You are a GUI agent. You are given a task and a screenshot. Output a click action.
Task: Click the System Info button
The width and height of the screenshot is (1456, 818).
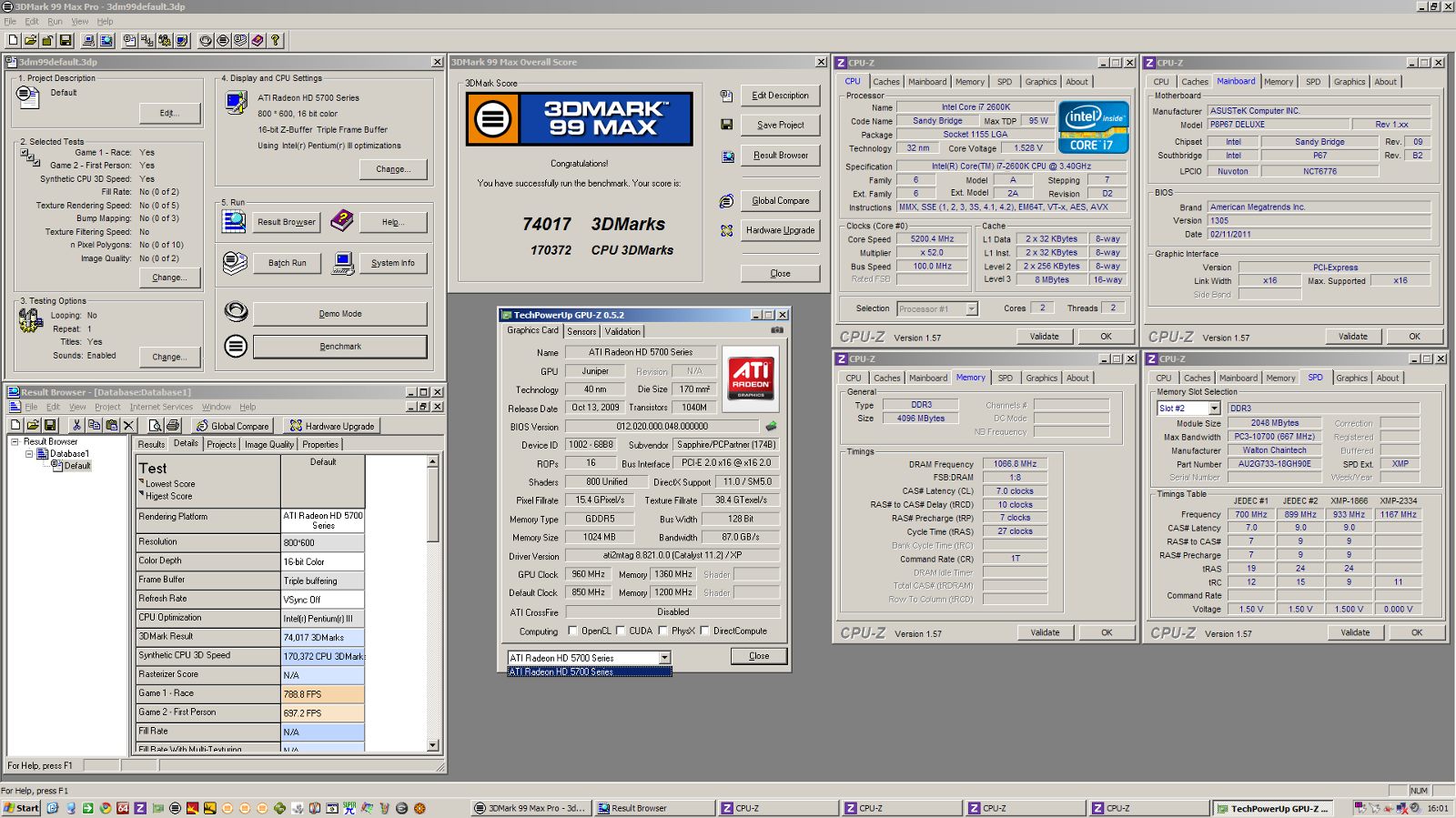[x=393, y=263]
